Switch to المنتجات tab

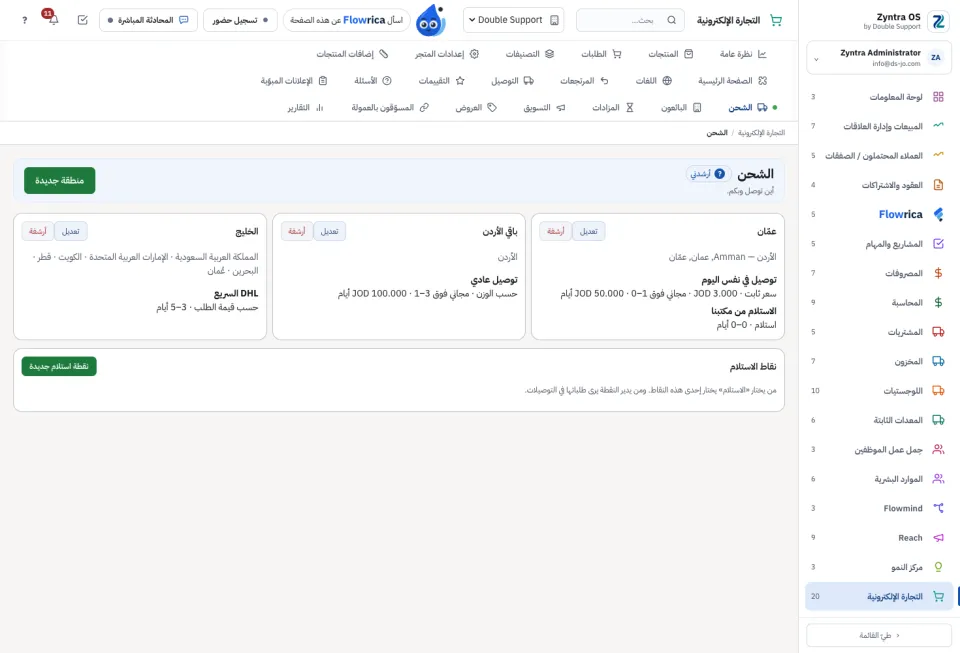click(x=670, y=54)
